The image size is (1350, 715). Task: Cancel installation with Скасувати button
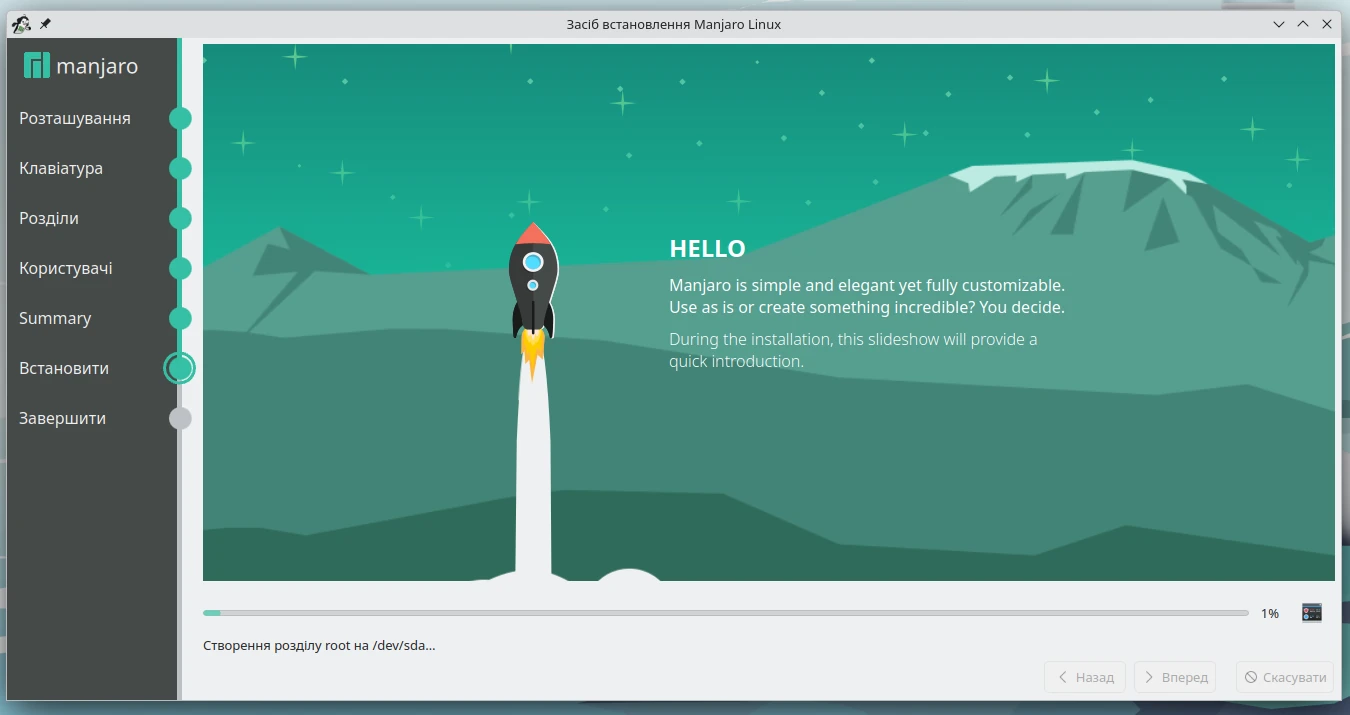click(x=1285, y=677)
